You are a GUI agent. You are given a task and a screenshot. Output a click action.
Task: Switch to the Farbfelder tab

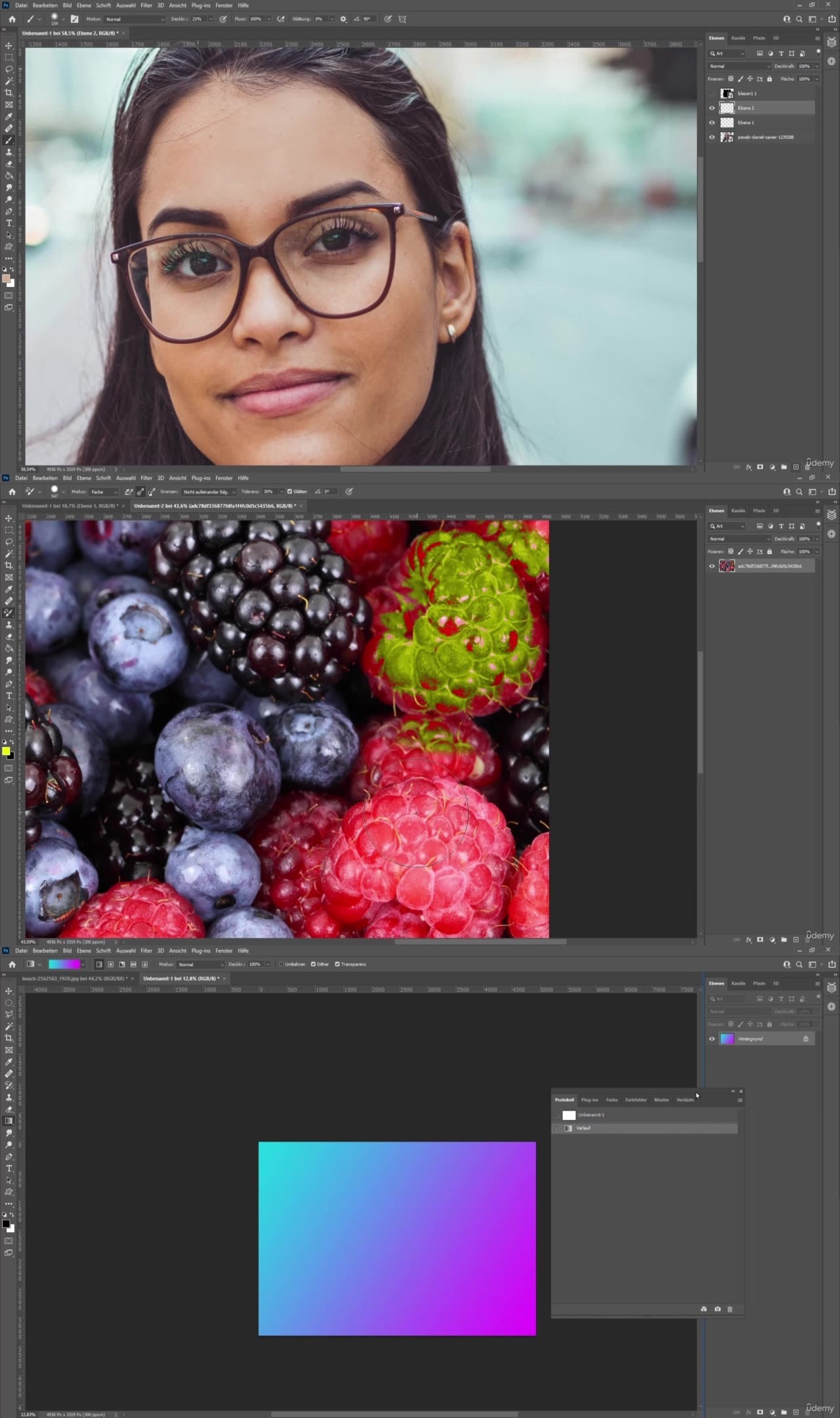pos(635,1100)
